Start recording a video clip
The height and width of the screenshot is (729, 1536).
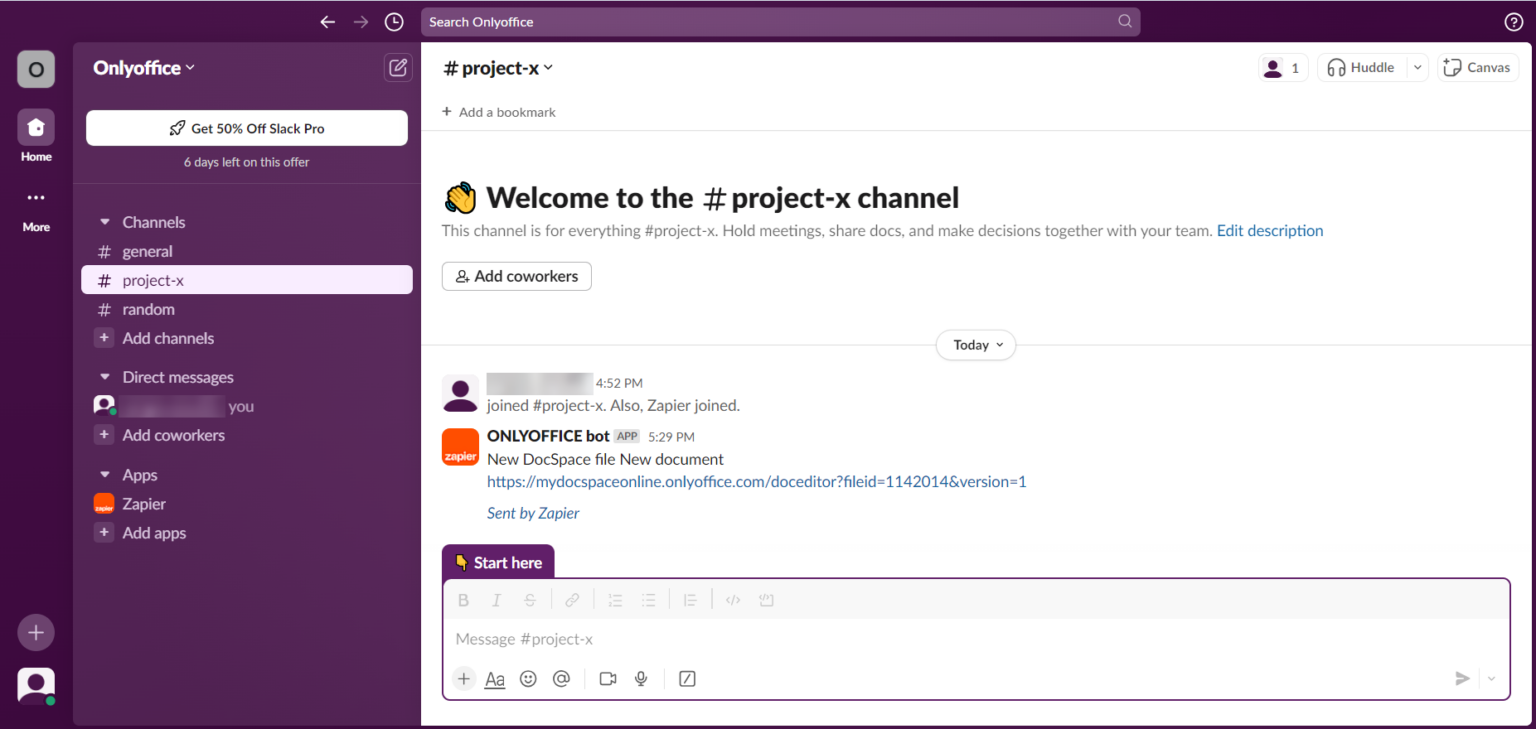(607, 678)
